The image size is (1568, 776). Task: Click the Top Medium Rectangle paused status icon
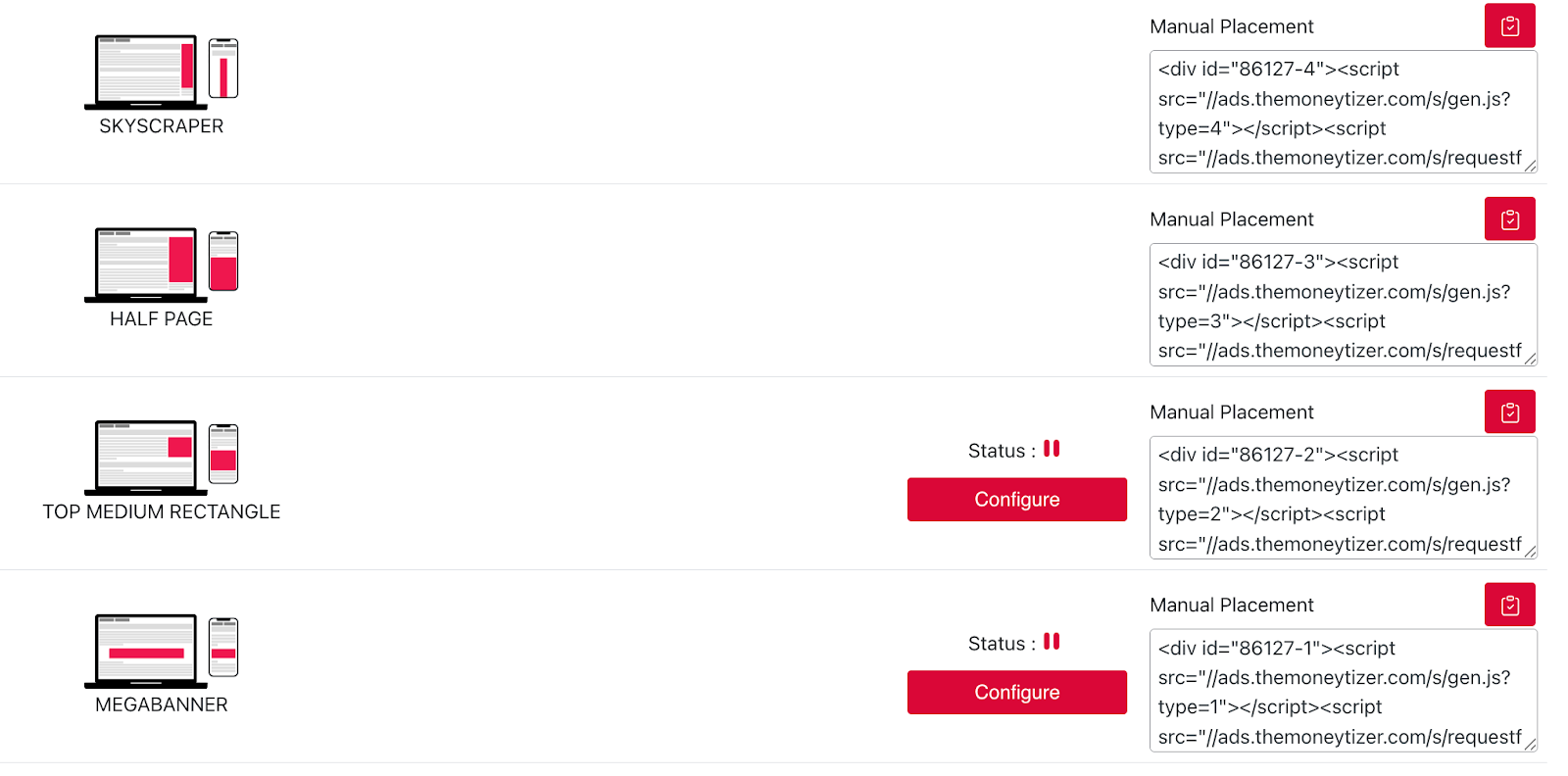(x=1052, y=449)
